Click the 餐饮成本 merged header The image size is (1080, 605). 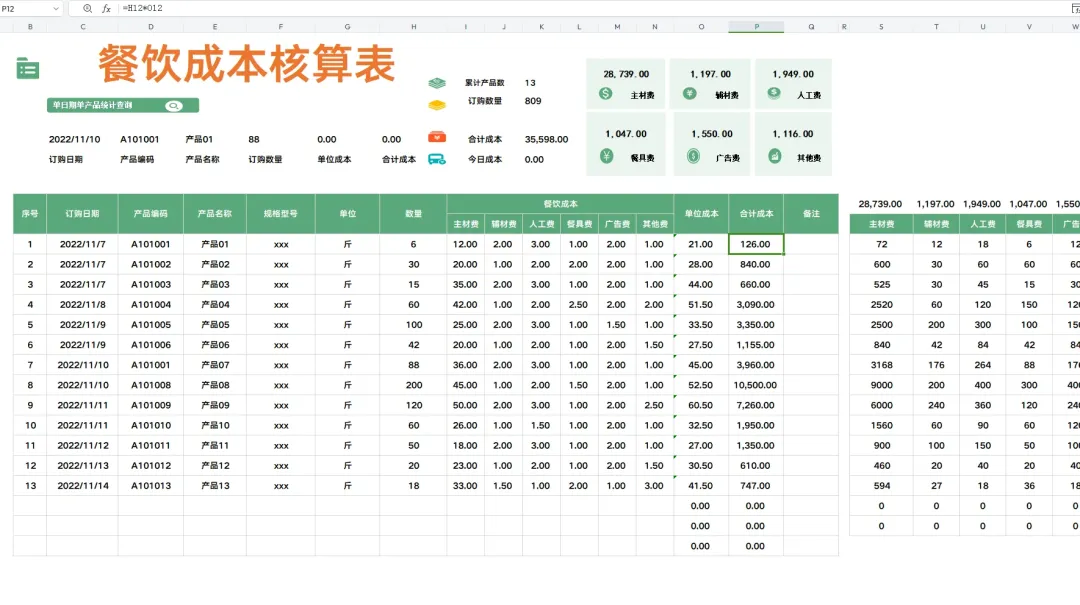tap(560, 204)
